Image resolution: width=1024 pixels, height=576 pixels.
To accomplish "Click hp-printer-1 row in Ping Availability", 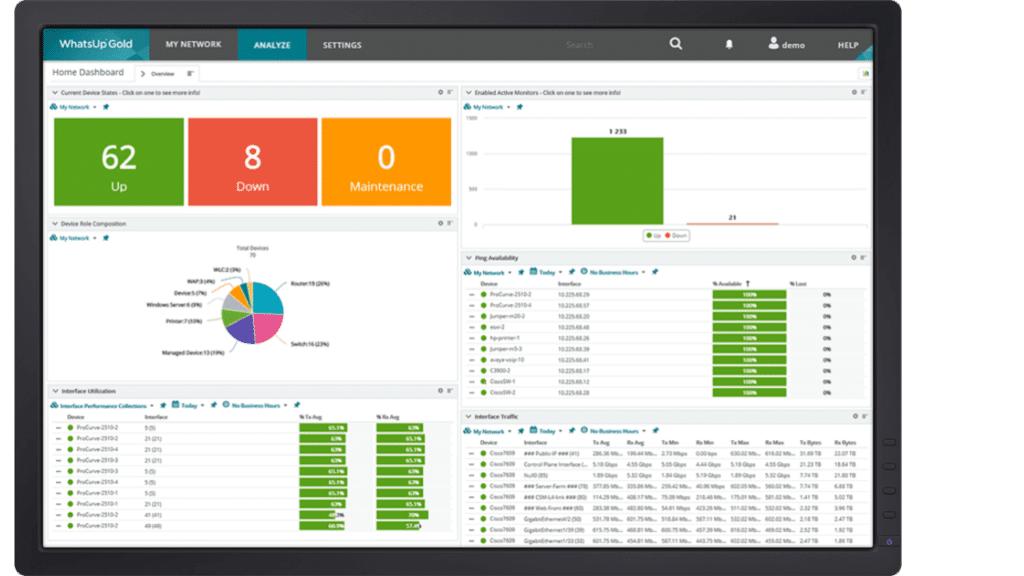I will 666,338.
